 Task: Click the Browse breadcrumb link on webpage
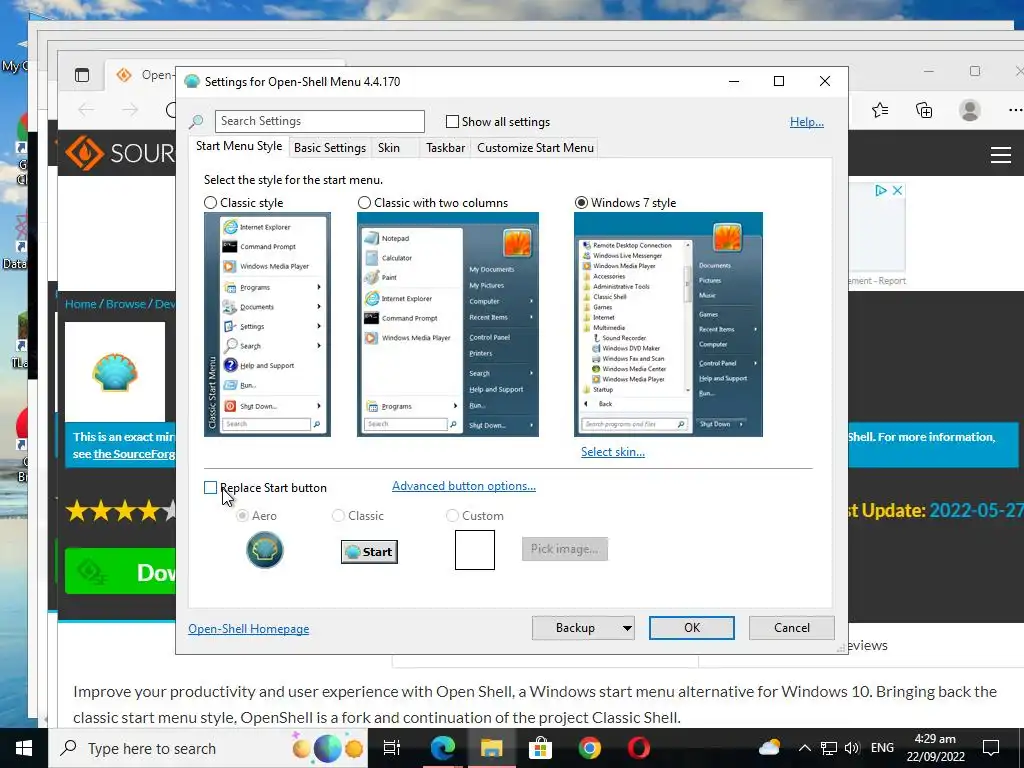pos(125,304)
